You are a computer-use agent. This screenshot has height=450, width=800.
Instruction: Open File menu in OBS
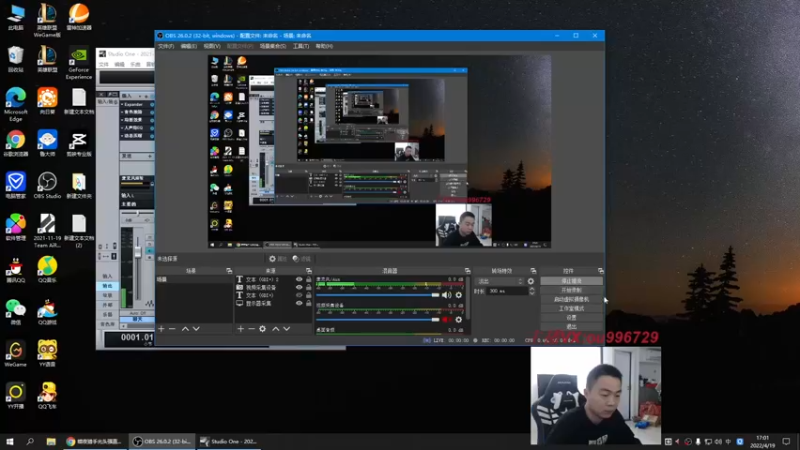click(x=166, y=46)
